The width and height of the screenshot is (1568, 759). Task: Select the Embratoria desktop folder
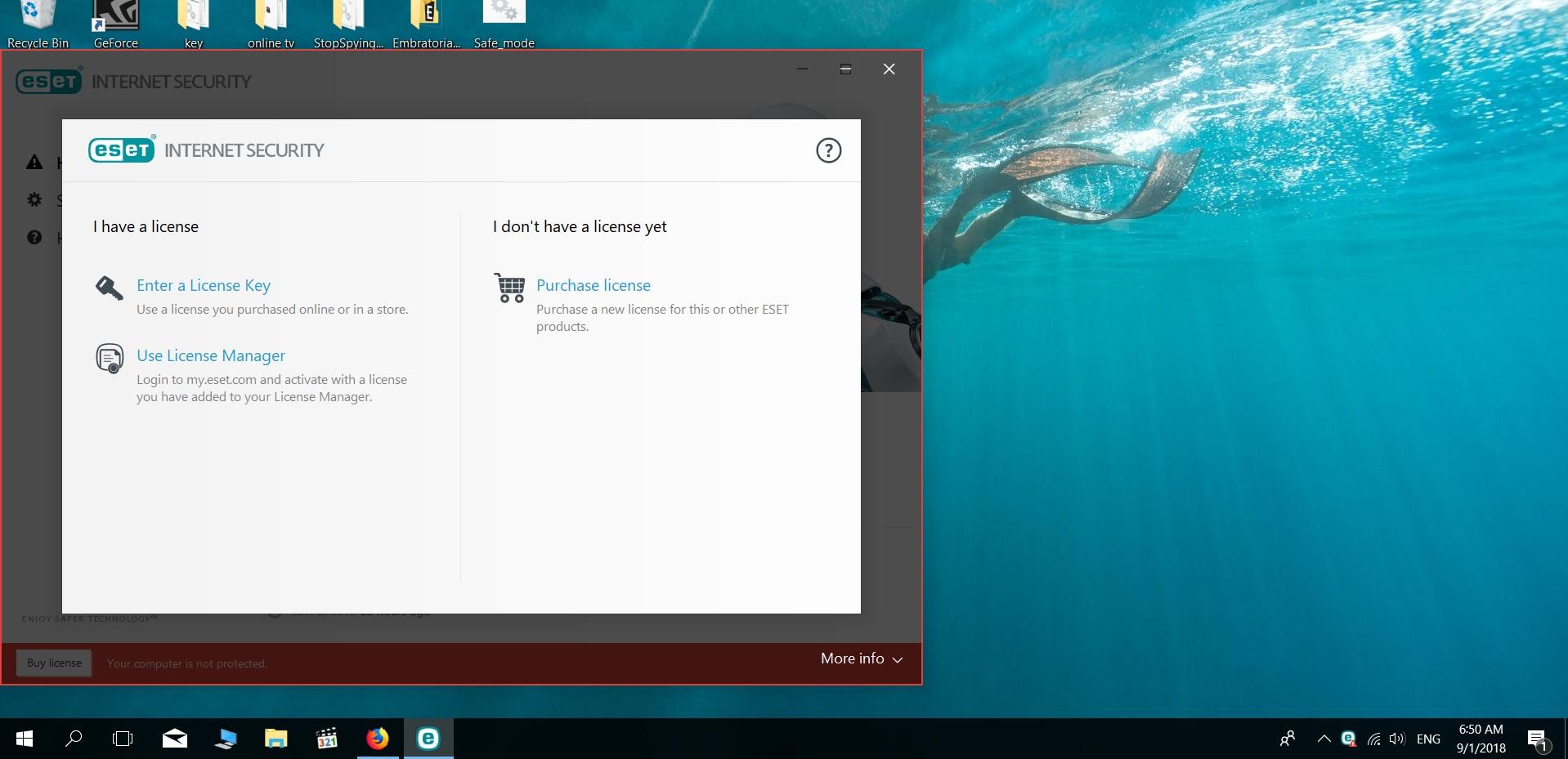click(x=426, y=25)
